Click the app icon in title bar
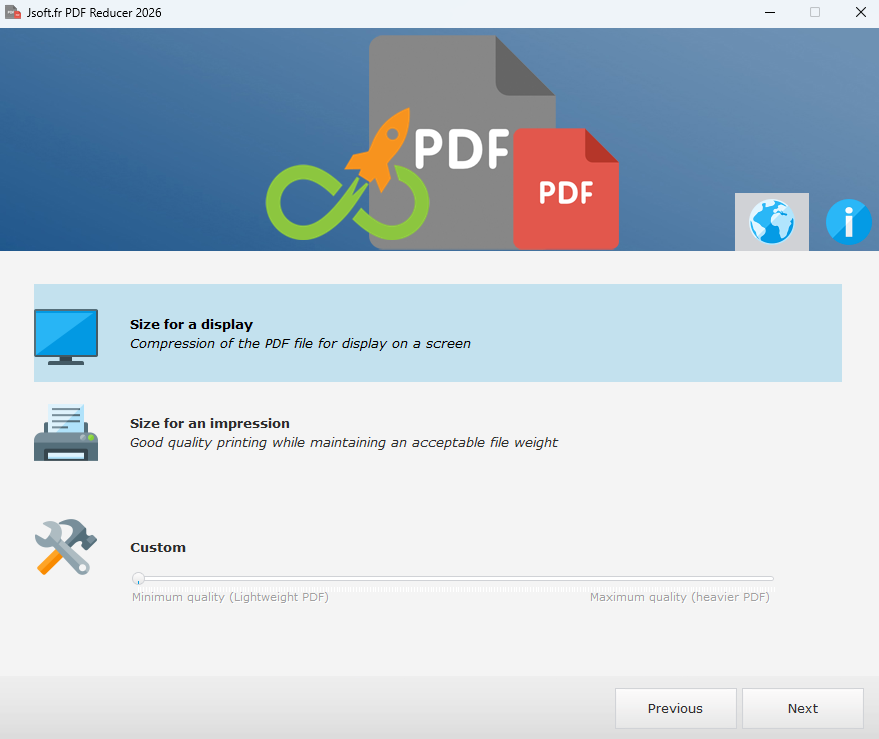Viewport: 879px width, 739px height. tap(13, 13)
